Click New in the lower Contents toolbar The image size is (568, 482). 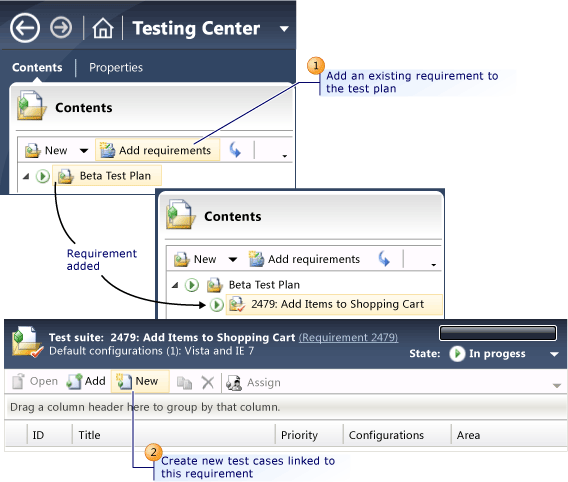(195, 259)
